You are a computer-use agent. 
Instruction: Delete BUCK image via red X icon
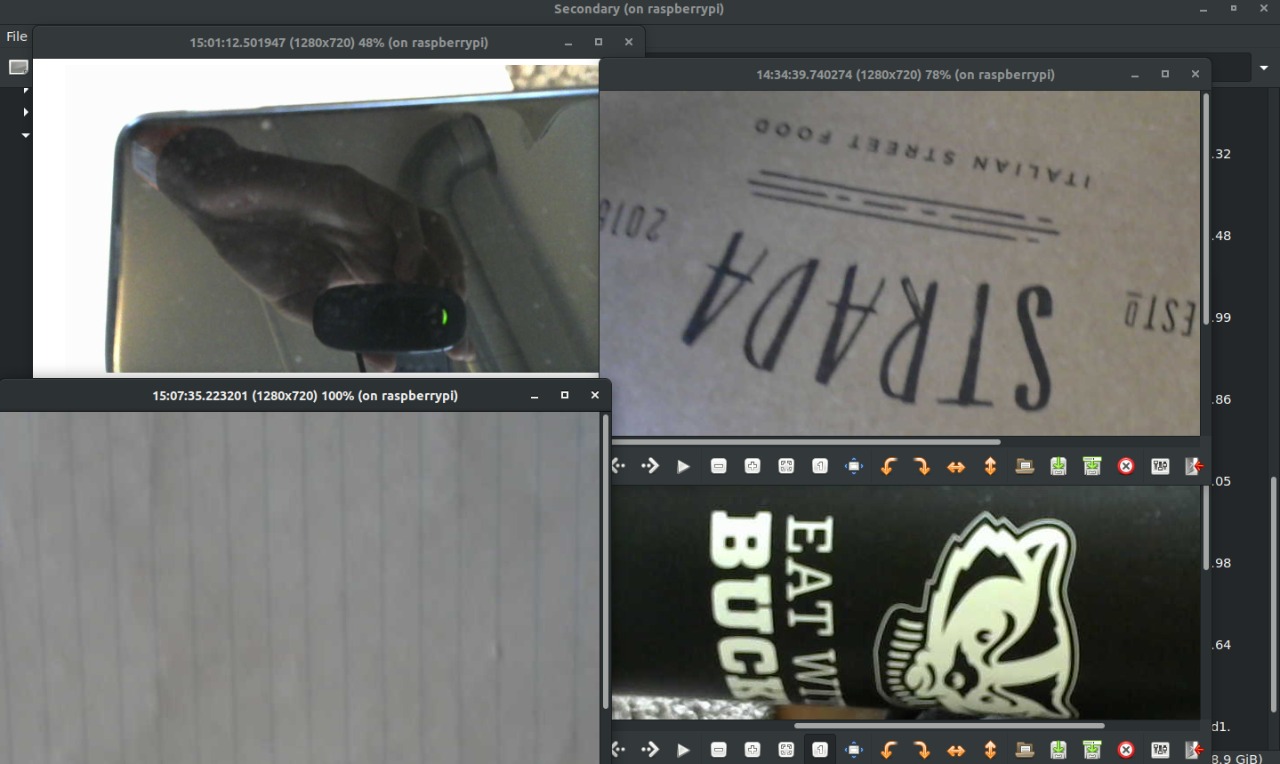1126,749
